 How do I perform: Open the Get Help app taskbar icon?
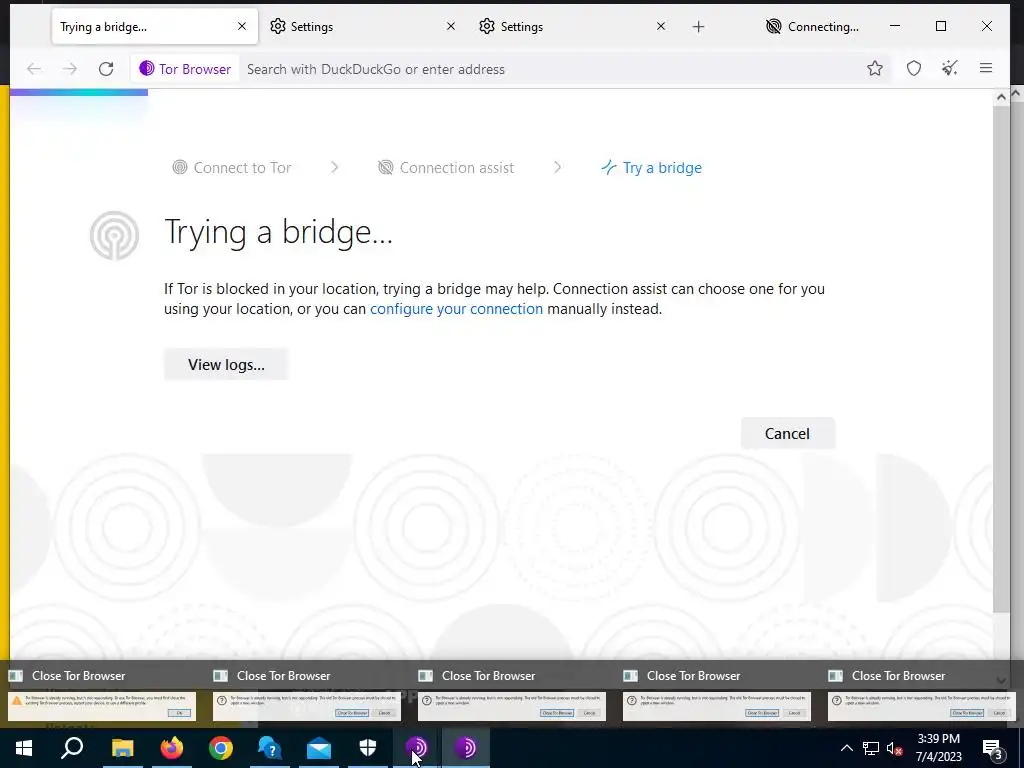click(269, 748)
